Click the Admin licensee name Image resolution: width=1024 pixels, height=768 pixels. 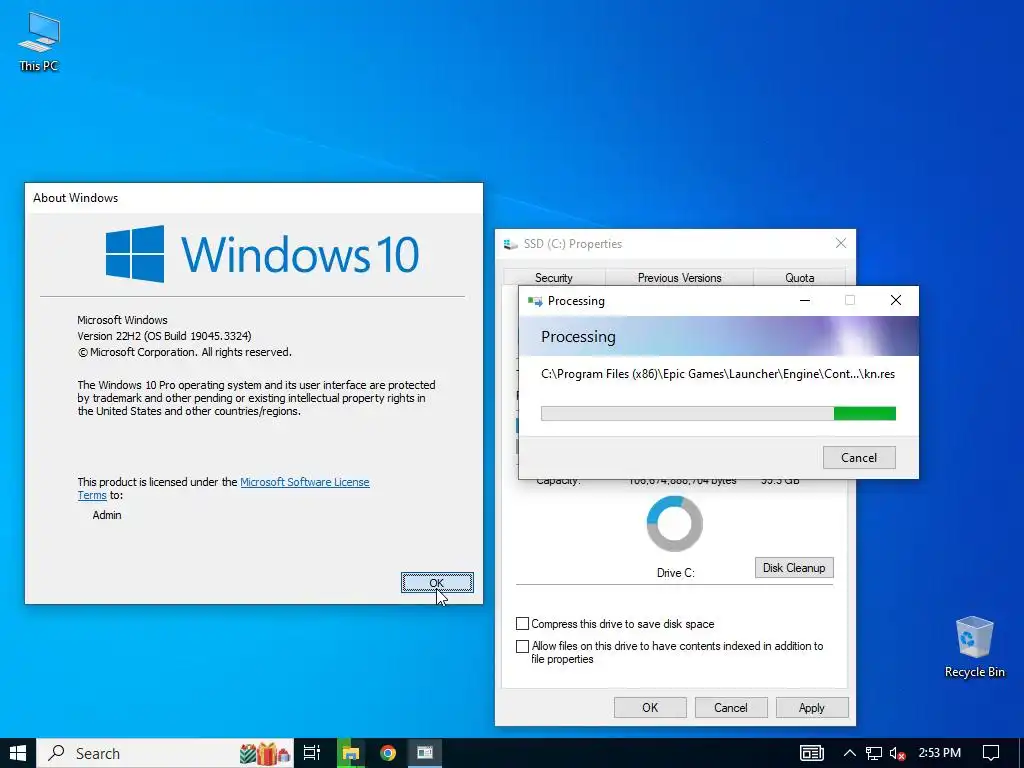(x=107, y=515)
